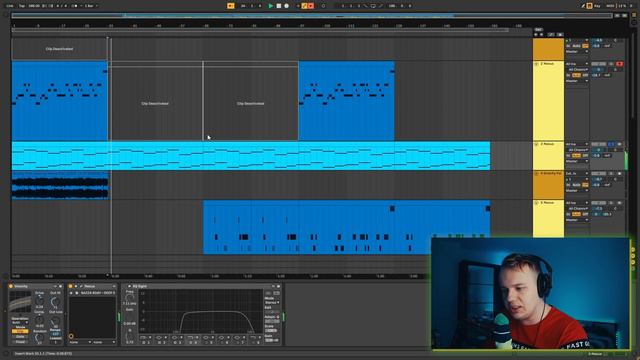Click the Key map mode button
Viewport: 640px width, 360px height.
pyautogui.click(x=597, y=6)
